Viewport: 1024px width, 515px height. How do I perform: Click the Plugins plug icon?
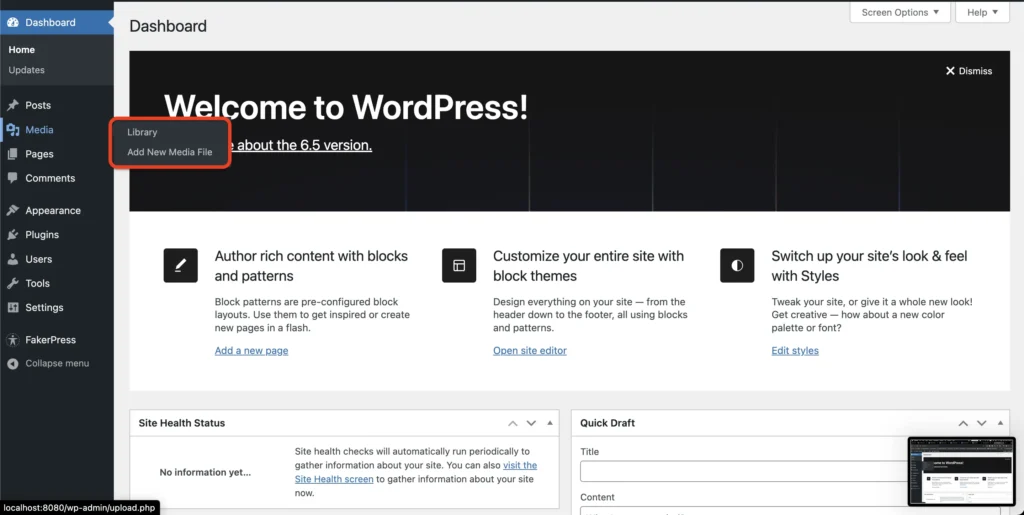pos(13,235)
